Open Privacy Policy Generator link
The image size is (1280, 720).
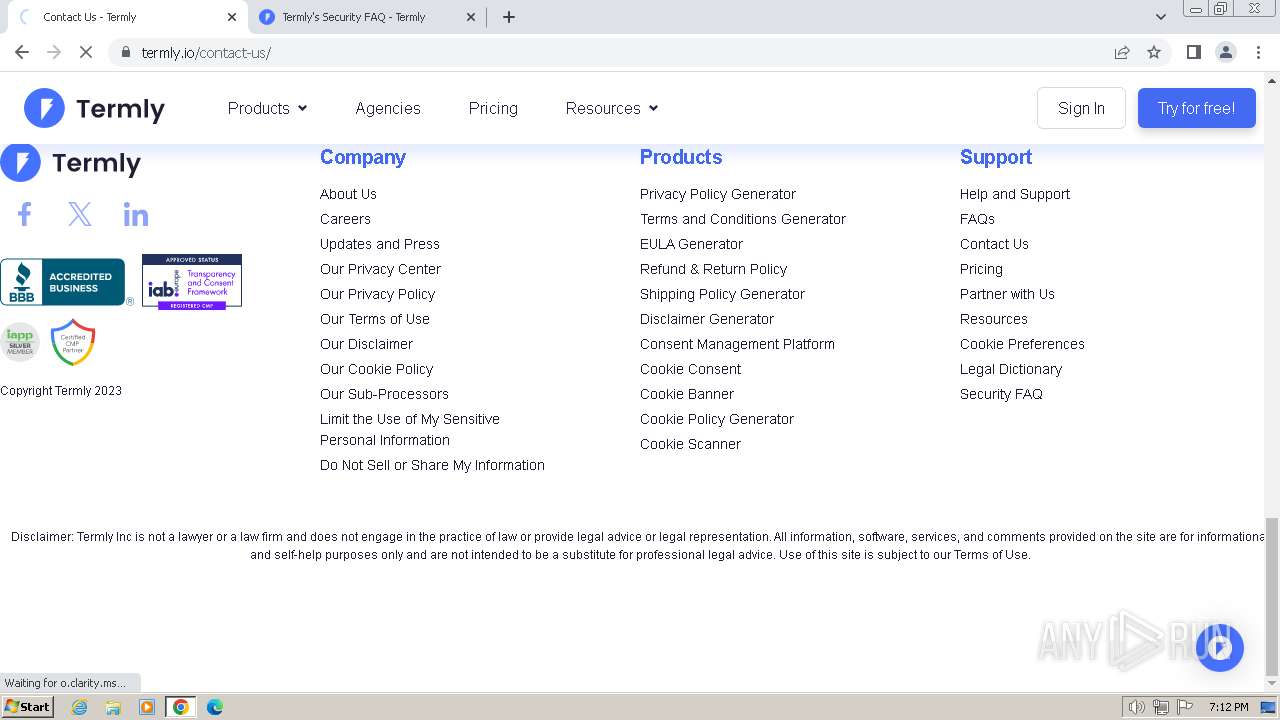(718, 194)
